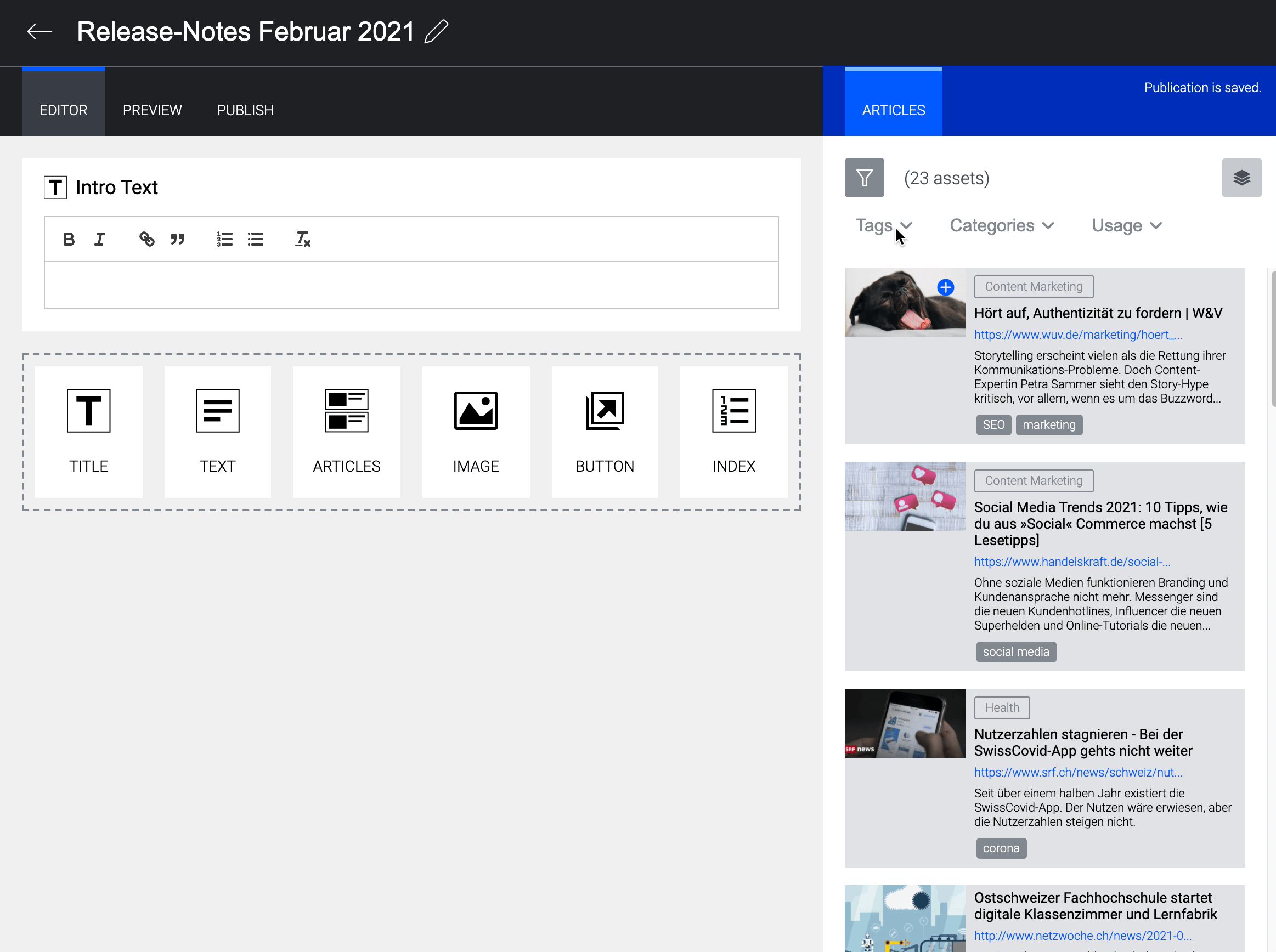This screenshot has height=952, width=1276.
Task: Add a TEXT block
Action: tap(217, 432)
